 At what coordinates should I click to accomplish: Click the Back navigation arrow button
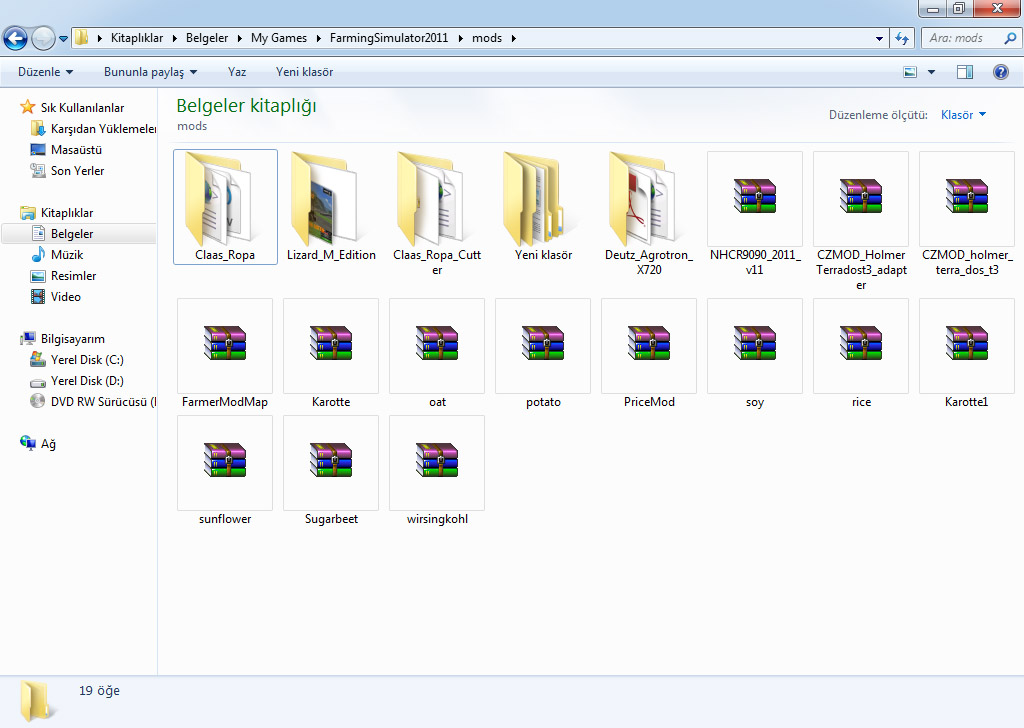(x=16, y=38)
